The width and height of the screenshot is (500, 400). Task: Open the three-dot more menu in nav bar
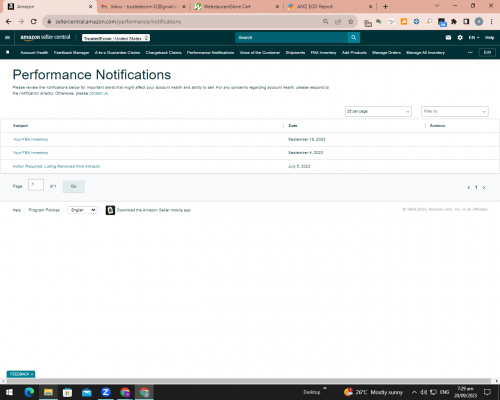pos(470,53)
